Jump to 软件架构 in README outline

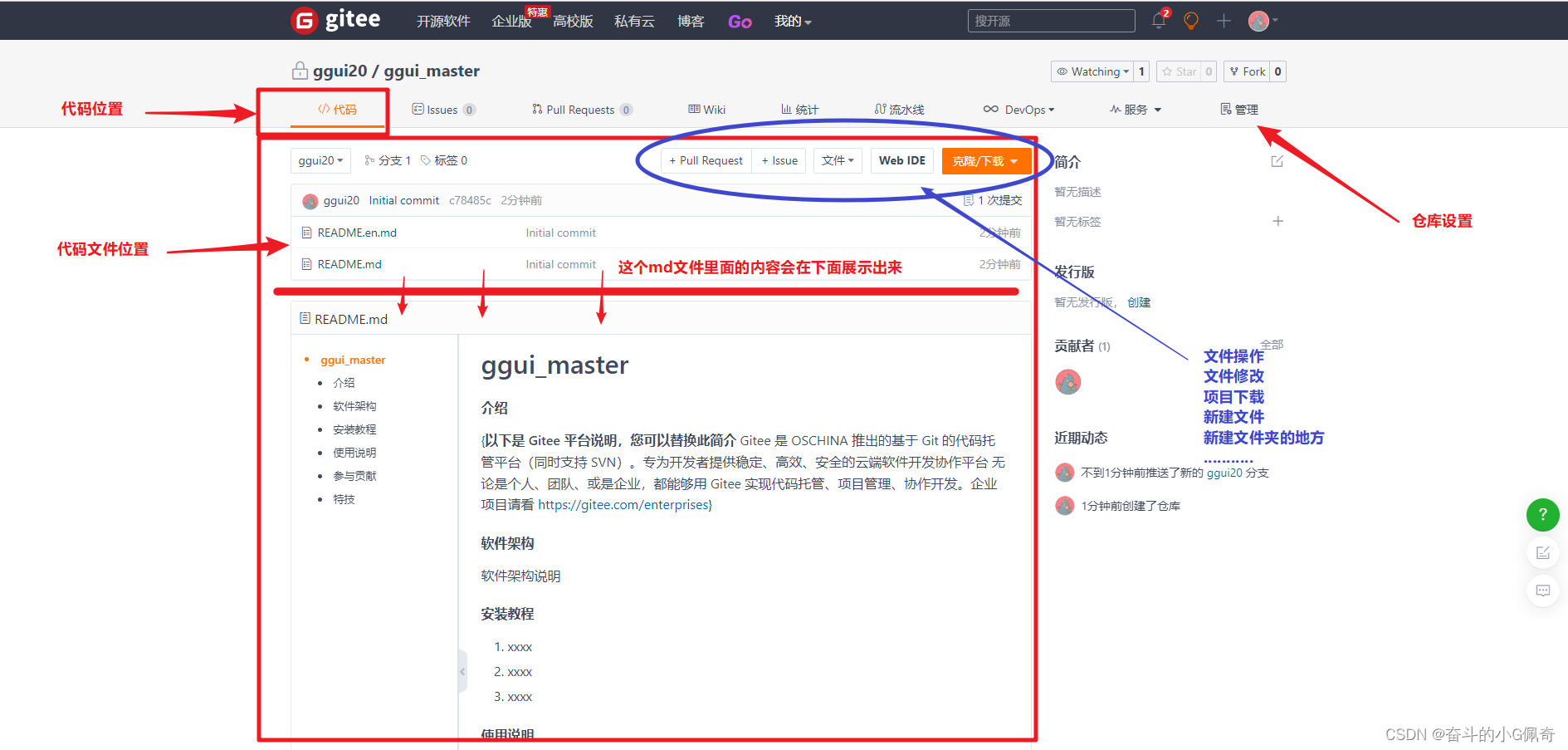pyautogui.click(x=354, y=406)
